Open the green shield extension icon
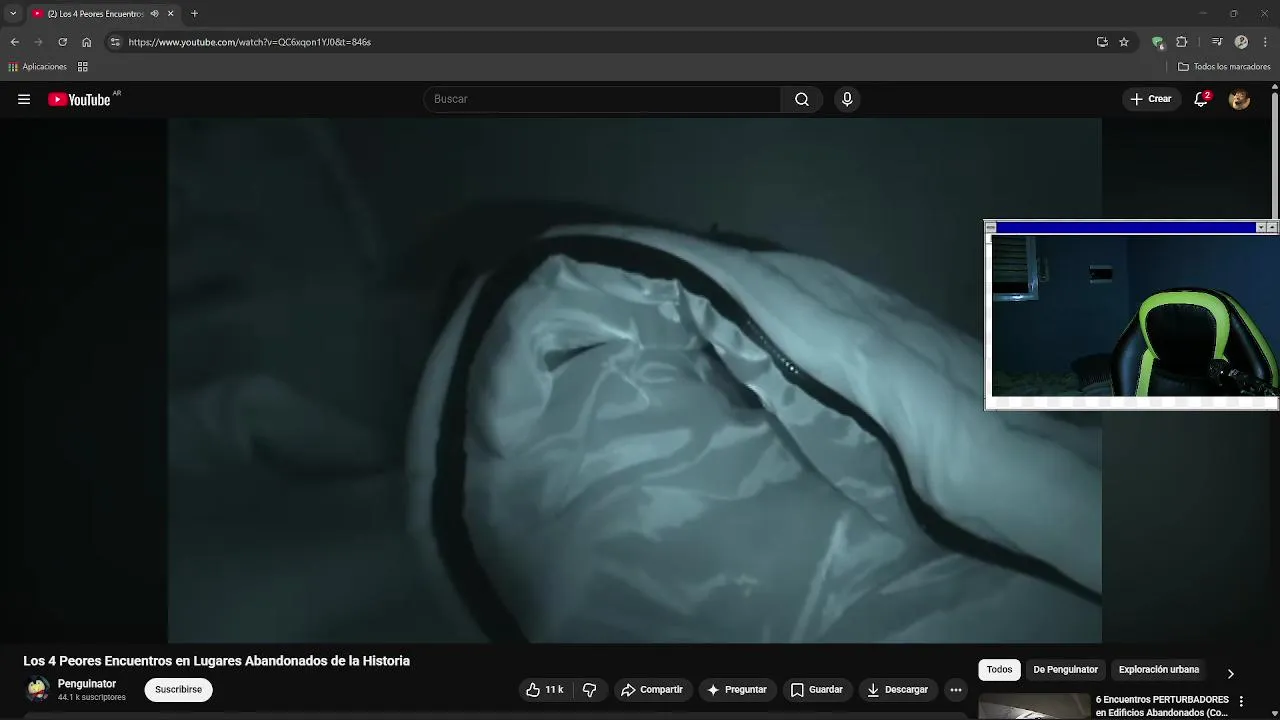This screenshot has height=720, width=1280. [x=1158, y=42]
